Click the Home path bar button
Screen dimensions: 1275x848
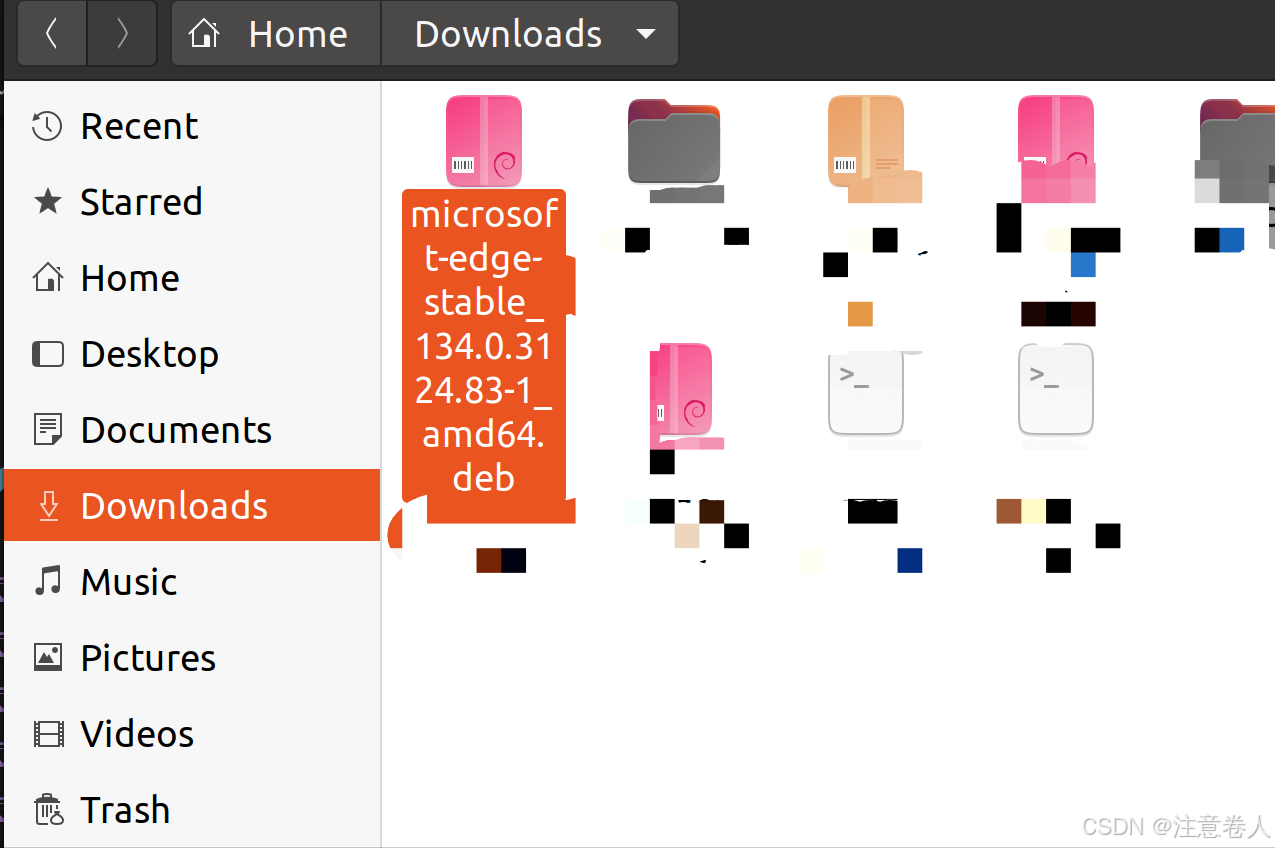point(276,34)
